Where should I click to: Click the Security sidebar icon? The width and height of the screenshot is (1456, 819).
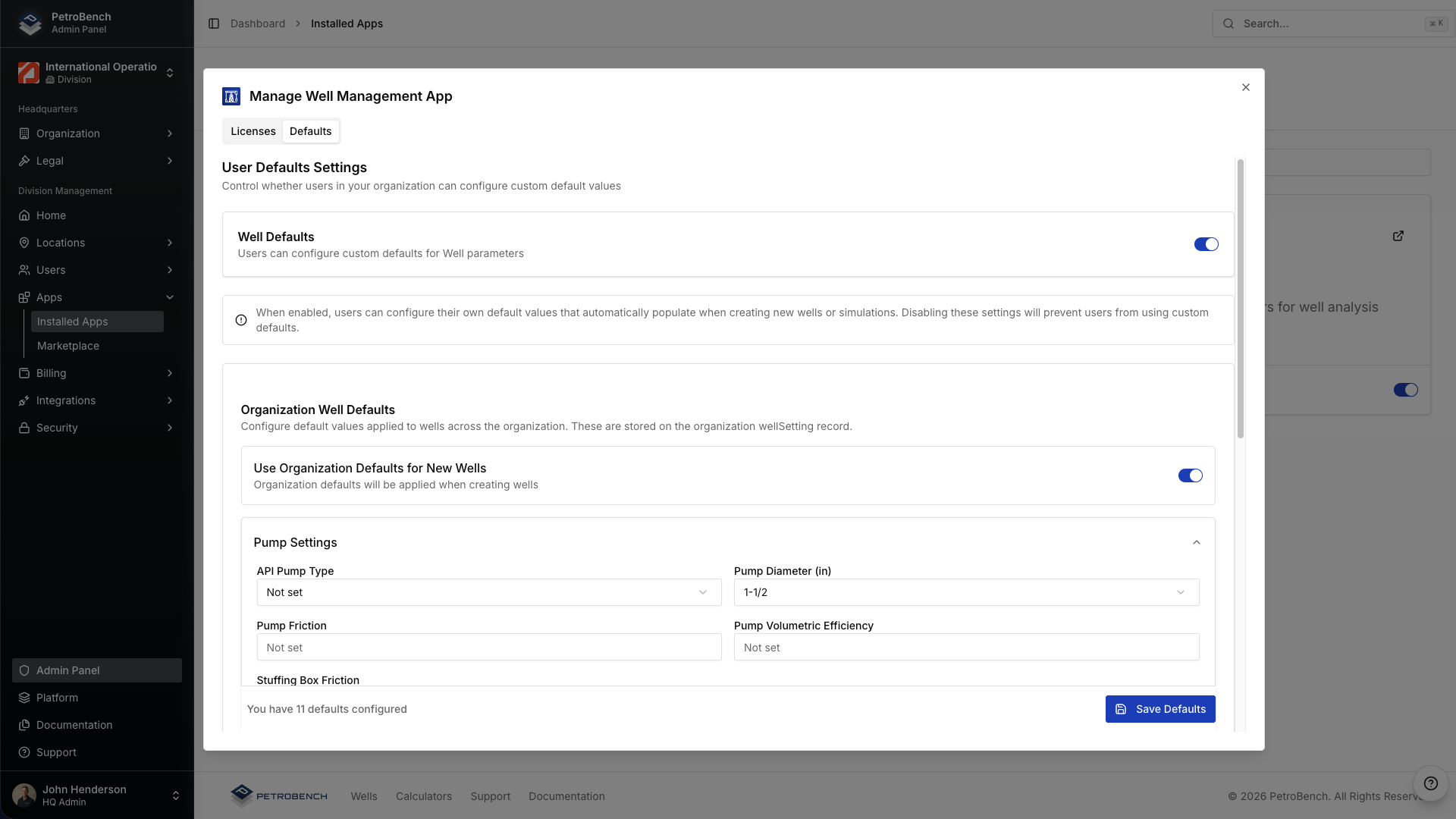pyautogui.click(x=24, y=428)
